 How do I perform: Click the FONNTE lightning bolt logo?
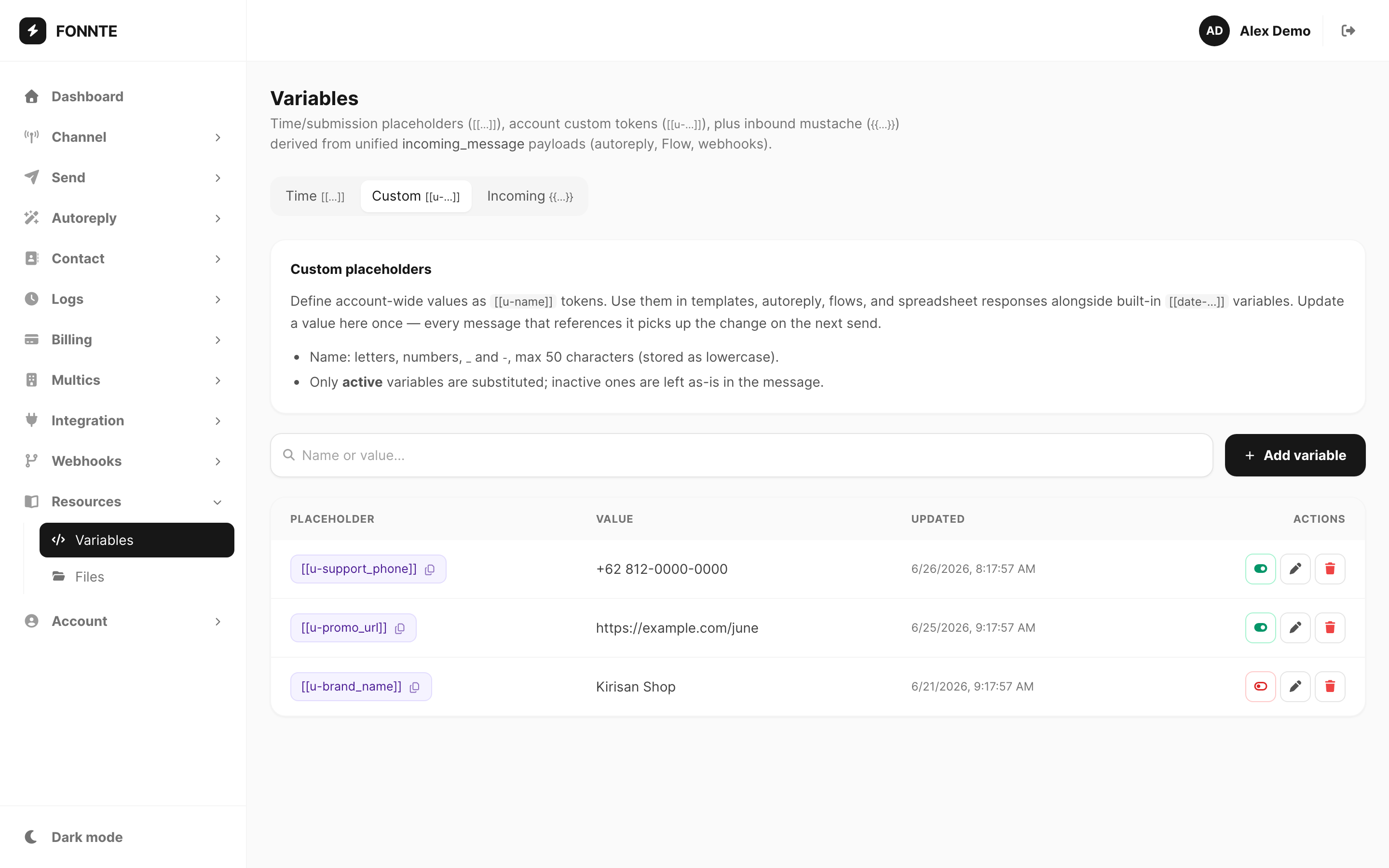click(x=33, y=31)
